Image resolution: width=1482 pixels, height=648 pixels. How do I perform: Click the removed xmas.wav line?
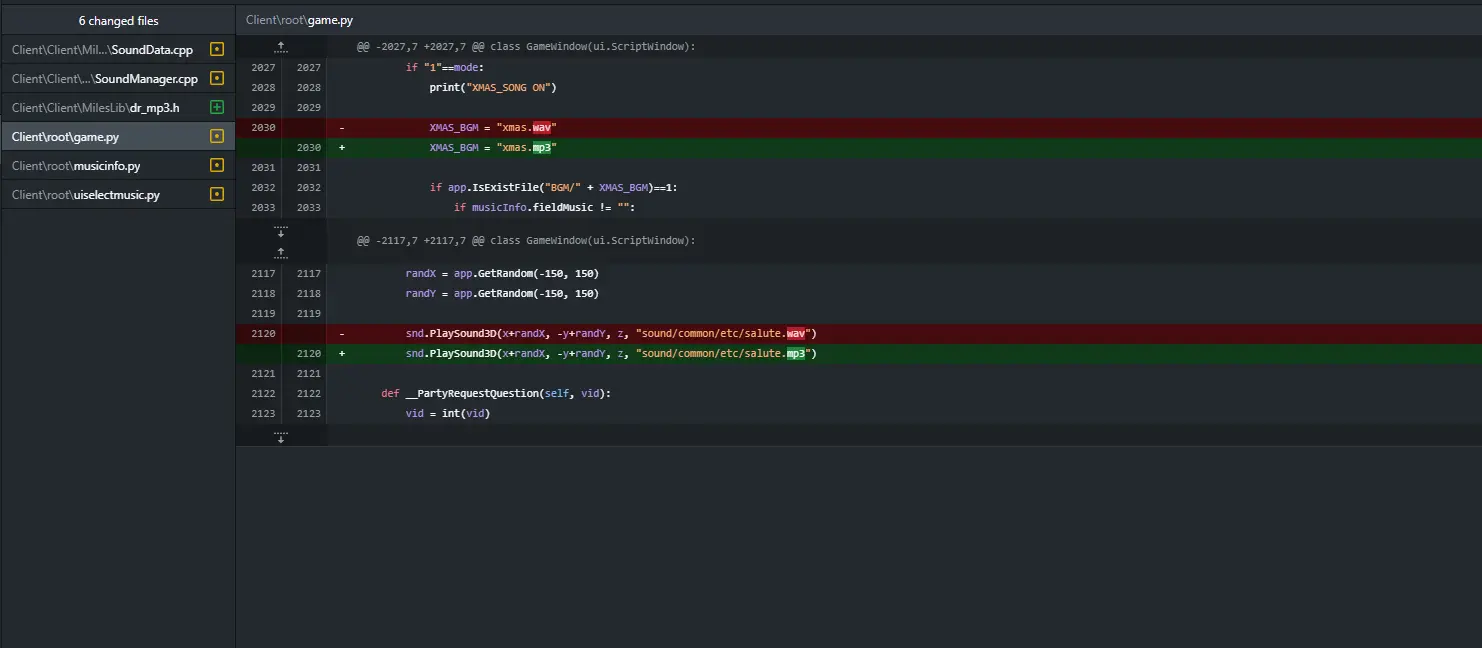point(859,128)
